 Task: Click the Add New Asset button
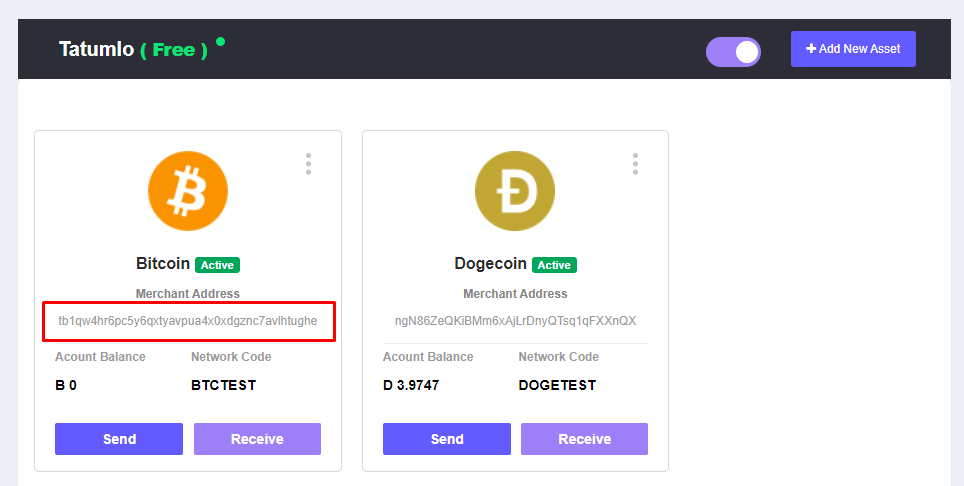pos(853,49)
